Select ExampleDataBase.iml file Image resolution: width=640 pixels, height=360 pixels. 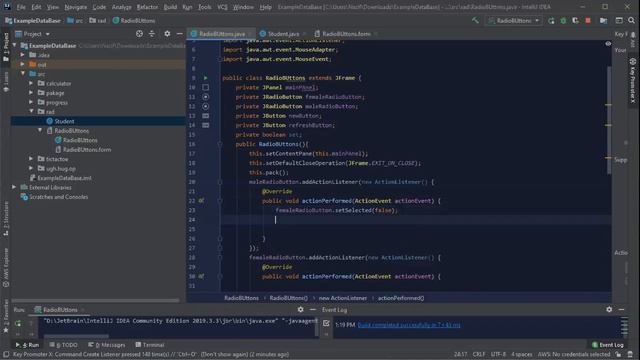click(x=64, y=178)
